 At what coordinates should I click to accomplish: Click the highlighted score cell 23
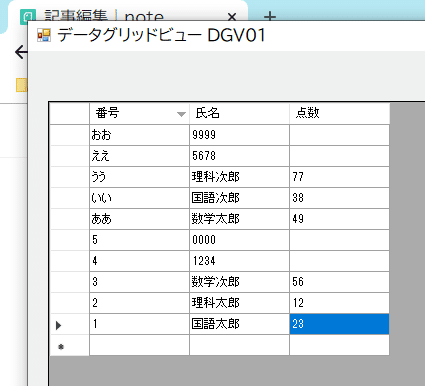[339, 324]
